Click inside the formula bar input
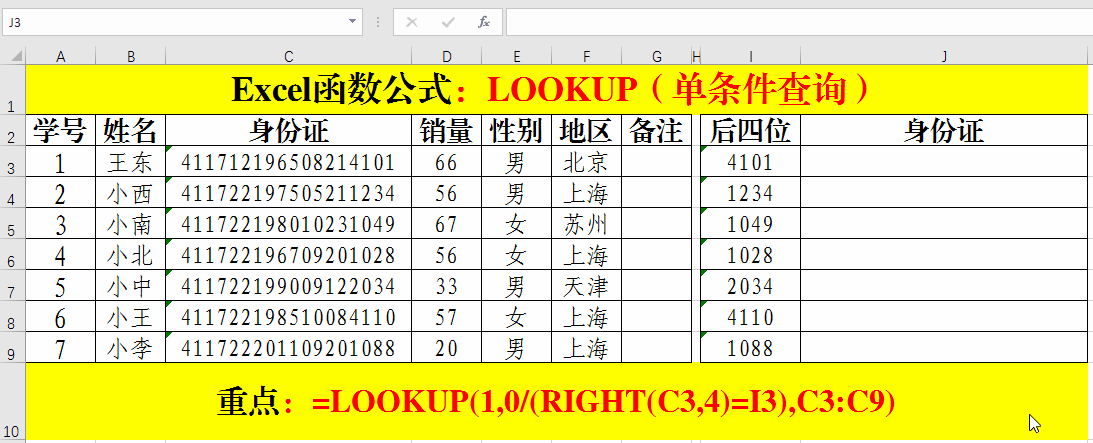The height and width of the screenshot is (443, 1093). (799, 22)
